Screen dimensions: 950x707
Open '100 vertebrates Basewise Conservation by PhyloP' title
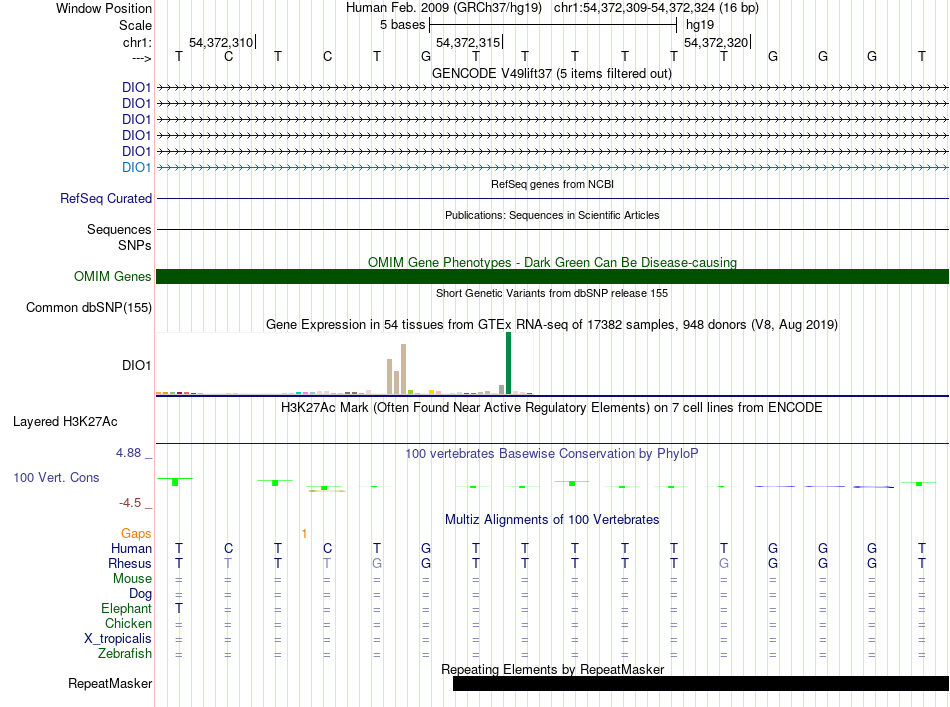click(x=552, y=453)
